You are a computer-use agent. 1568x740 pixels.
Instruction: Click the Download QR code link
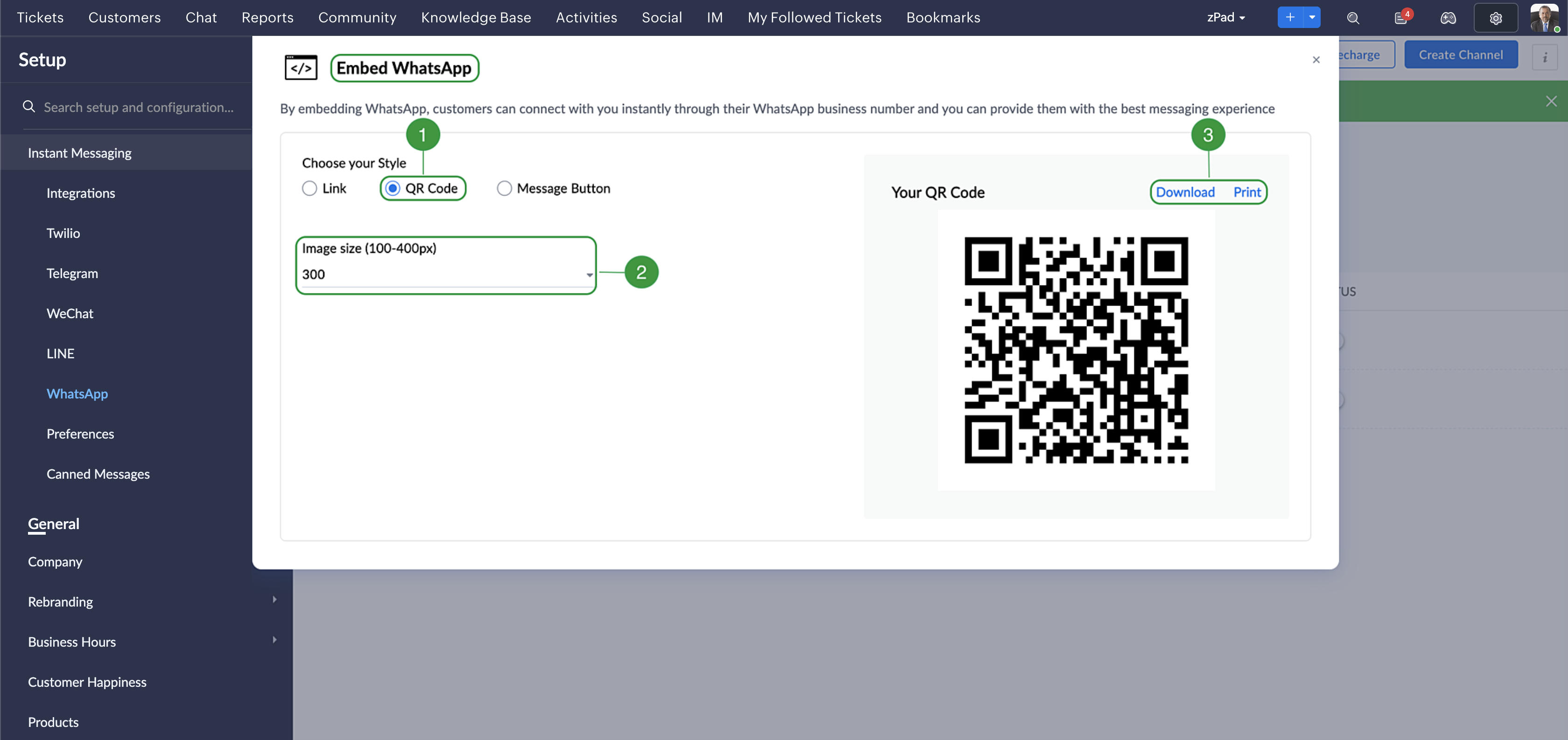click(1184, 192)
